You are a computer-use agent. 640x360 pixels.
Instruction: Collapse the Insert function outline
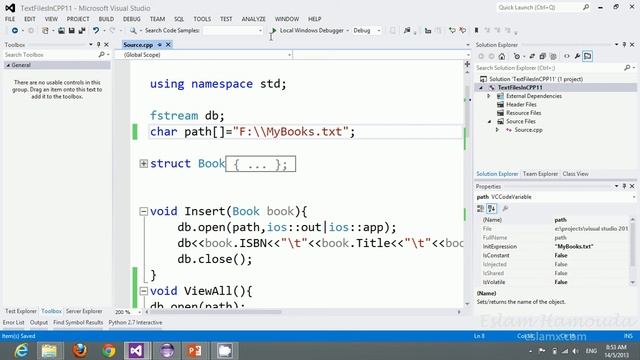[143, 211]
